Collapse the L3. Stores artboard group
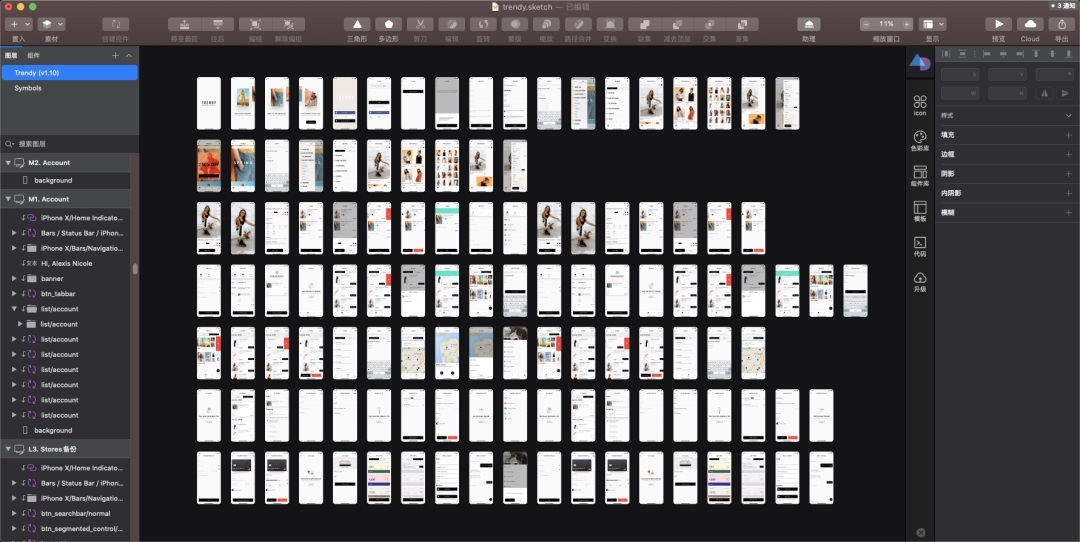 (8, 449)
